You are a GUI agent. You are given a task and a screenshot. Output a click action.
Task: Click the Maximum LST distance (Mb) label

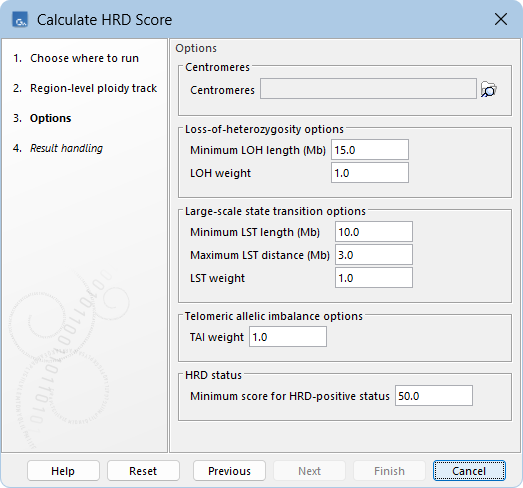point(260,255)
